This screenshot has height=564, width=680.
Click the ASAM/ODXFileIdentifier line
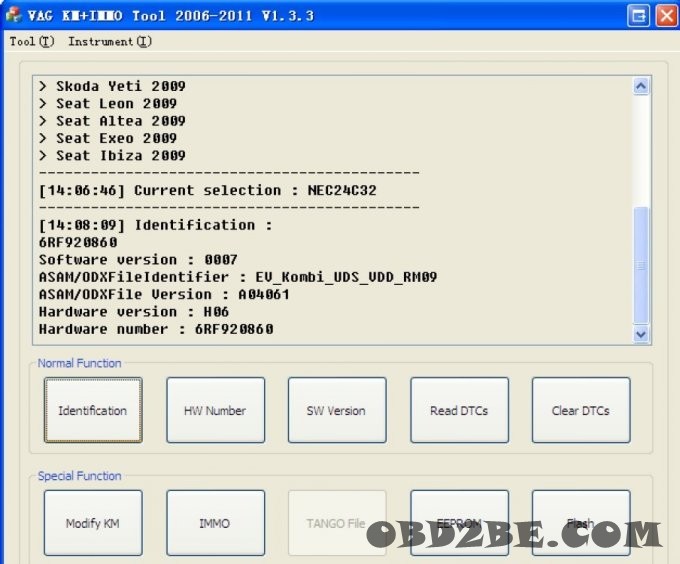[x=238, y=277]
